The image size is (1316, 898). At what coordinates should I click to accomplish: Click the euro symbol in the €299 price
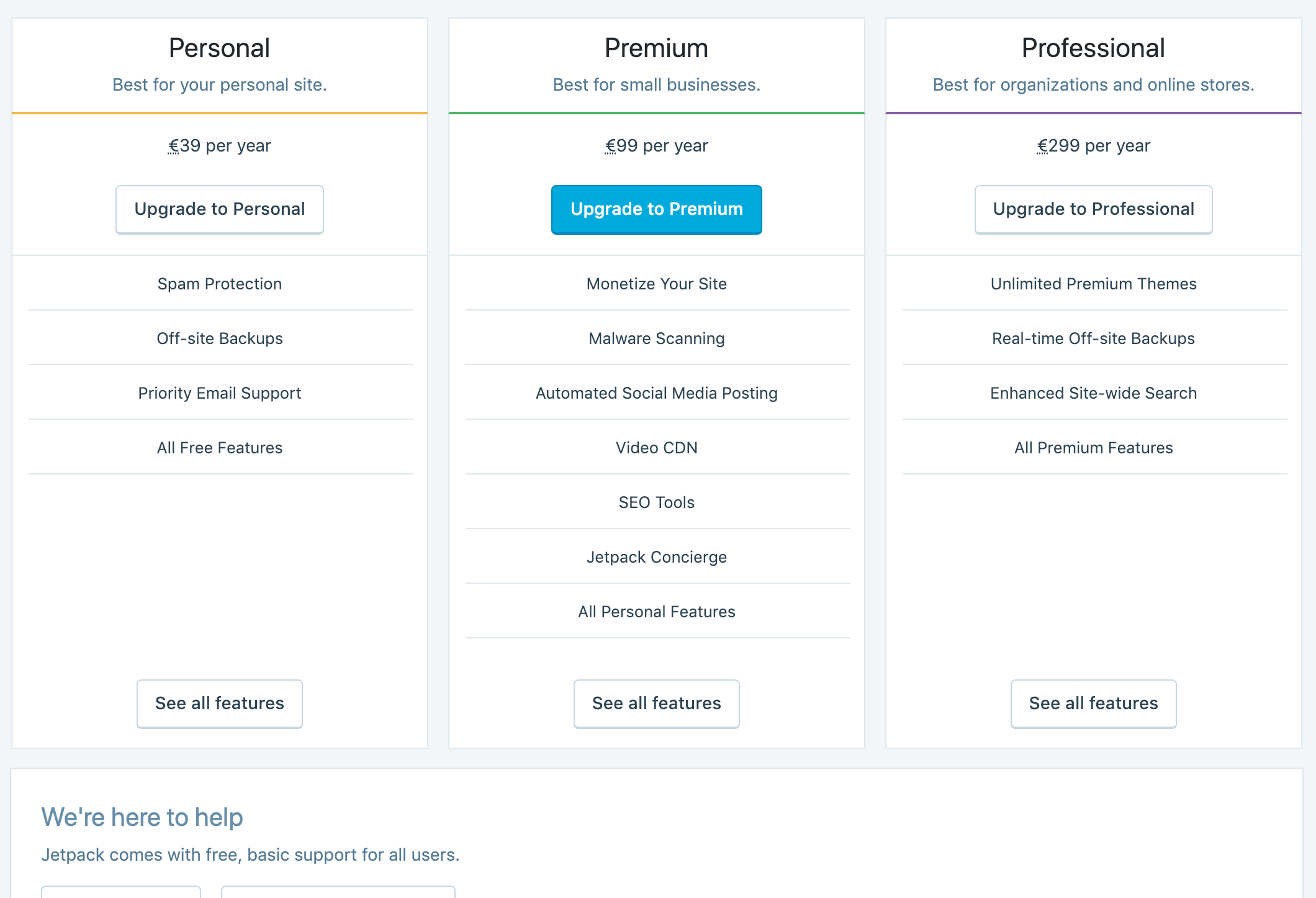(1043, 146)
